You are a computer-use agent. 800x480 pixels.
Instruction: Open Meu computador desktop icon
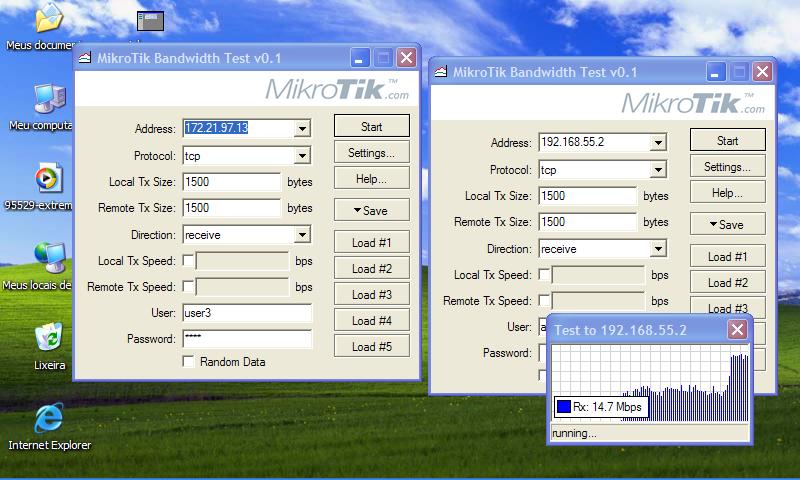(x=48, y=100)
